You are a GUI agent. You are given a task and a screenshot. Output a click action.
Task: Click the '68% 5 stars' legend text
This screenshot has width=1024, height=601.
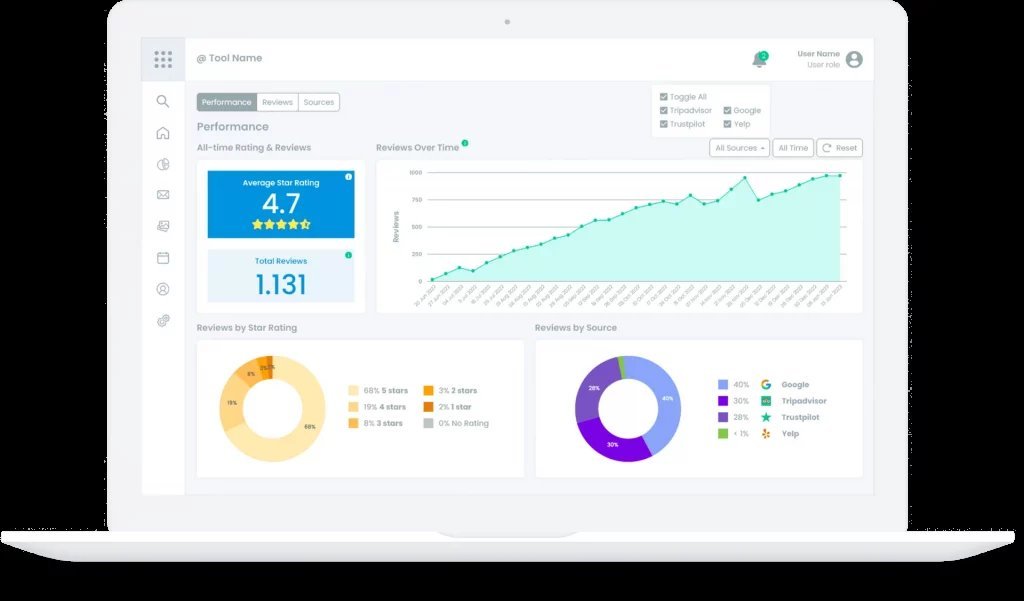[x=385, y=391]
